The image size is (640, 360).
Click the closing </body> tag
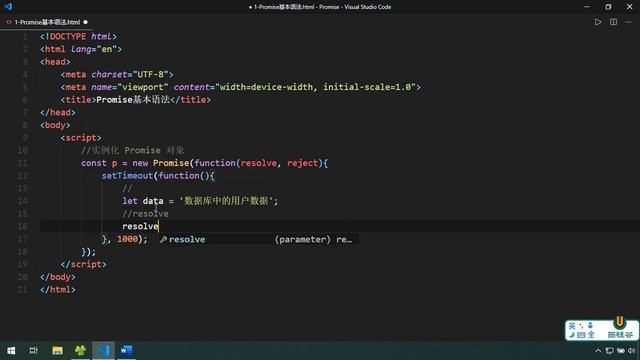tap(58, 277)
